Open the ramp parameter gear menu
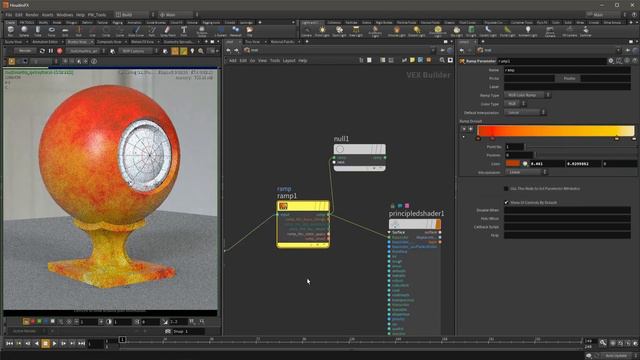Screen dimensions: 640x360 tap(611, 61)
